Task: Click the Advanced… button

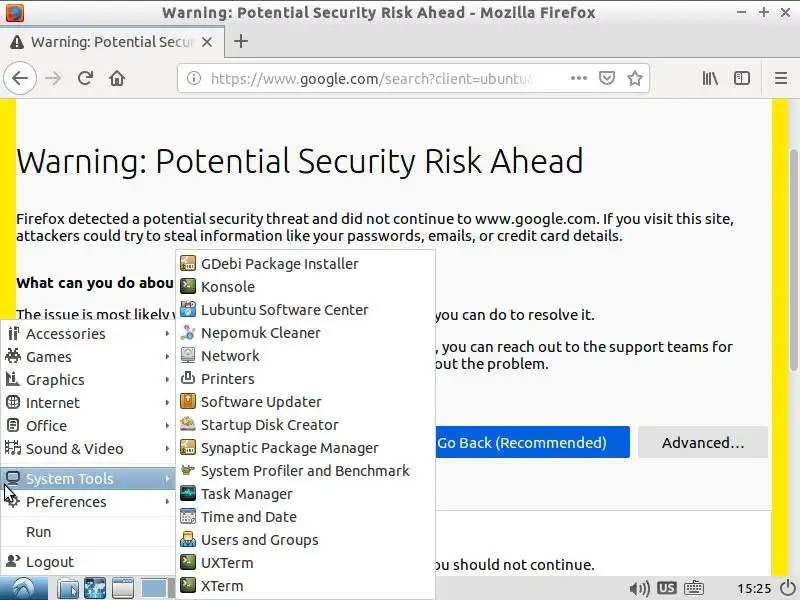Action: click(x=702, y=442)
